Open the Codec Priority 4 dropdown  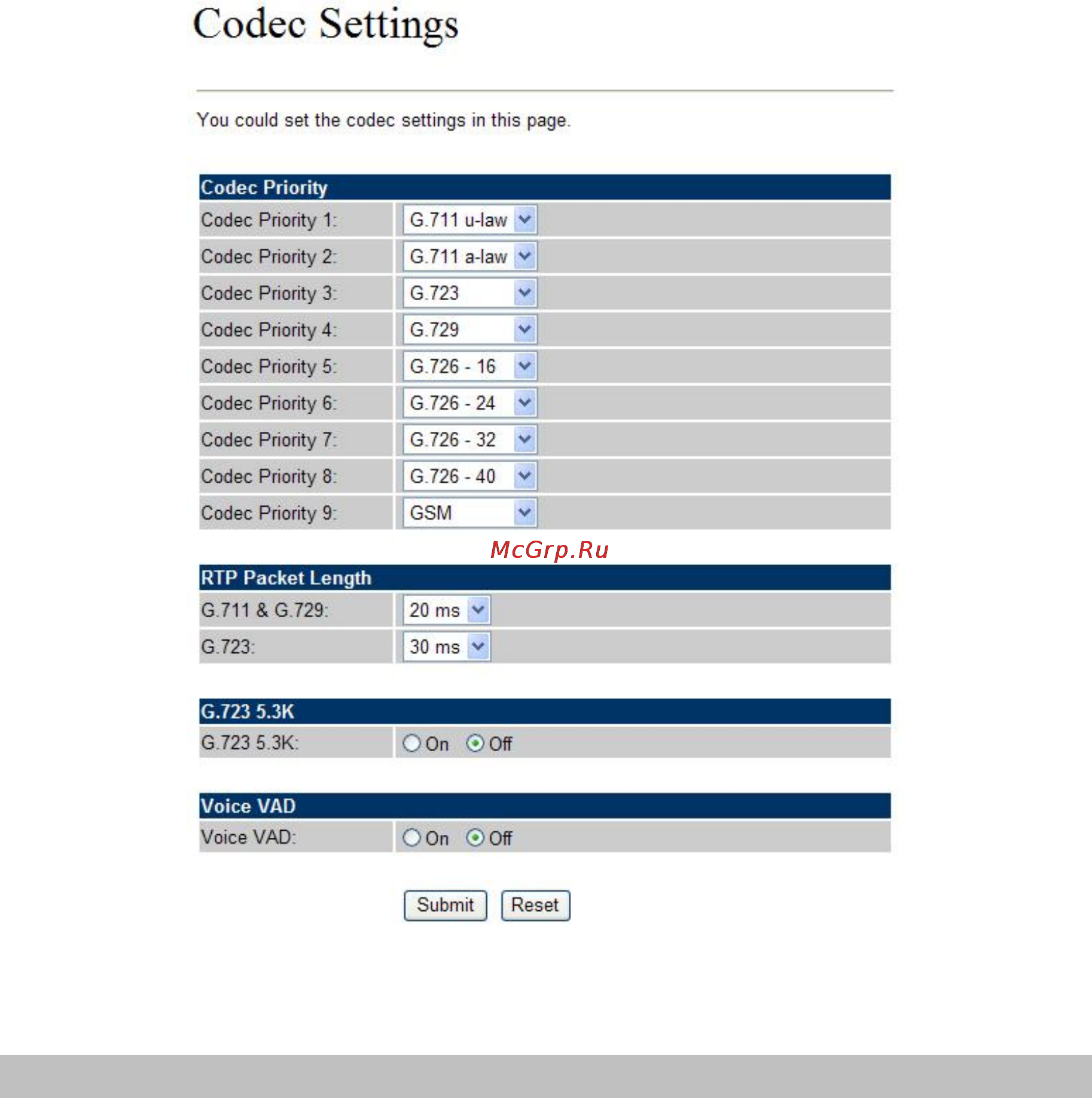click(x=469, y=330)
